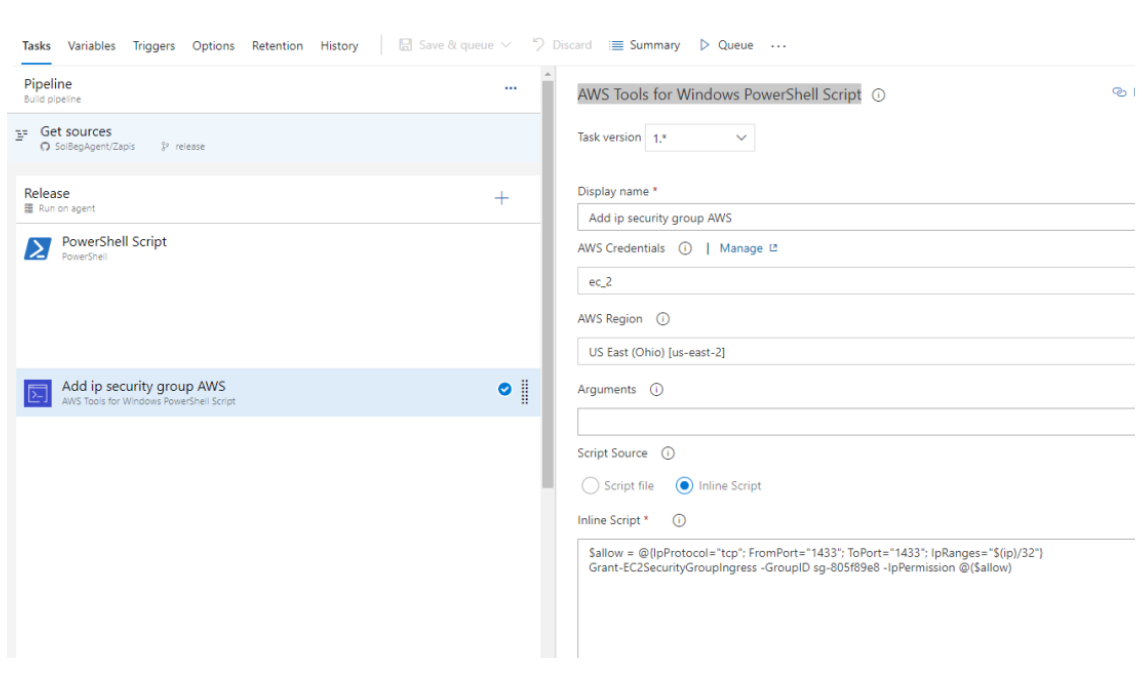
Task: Open the Summary view
Action: coord(645,45)
